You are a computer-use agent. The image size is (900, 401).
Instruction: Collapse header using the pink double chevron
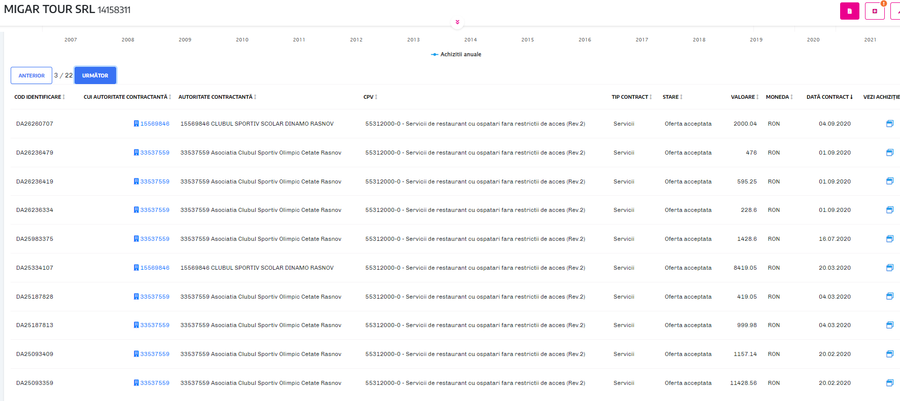[x=457, y=22]
